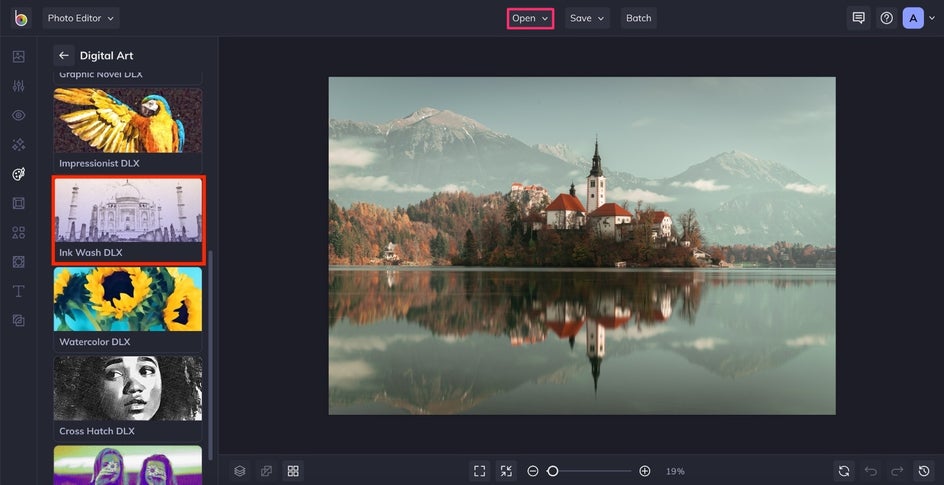Expand the Save dropdown menu
The image size is (944, 485).
point(587,18)
